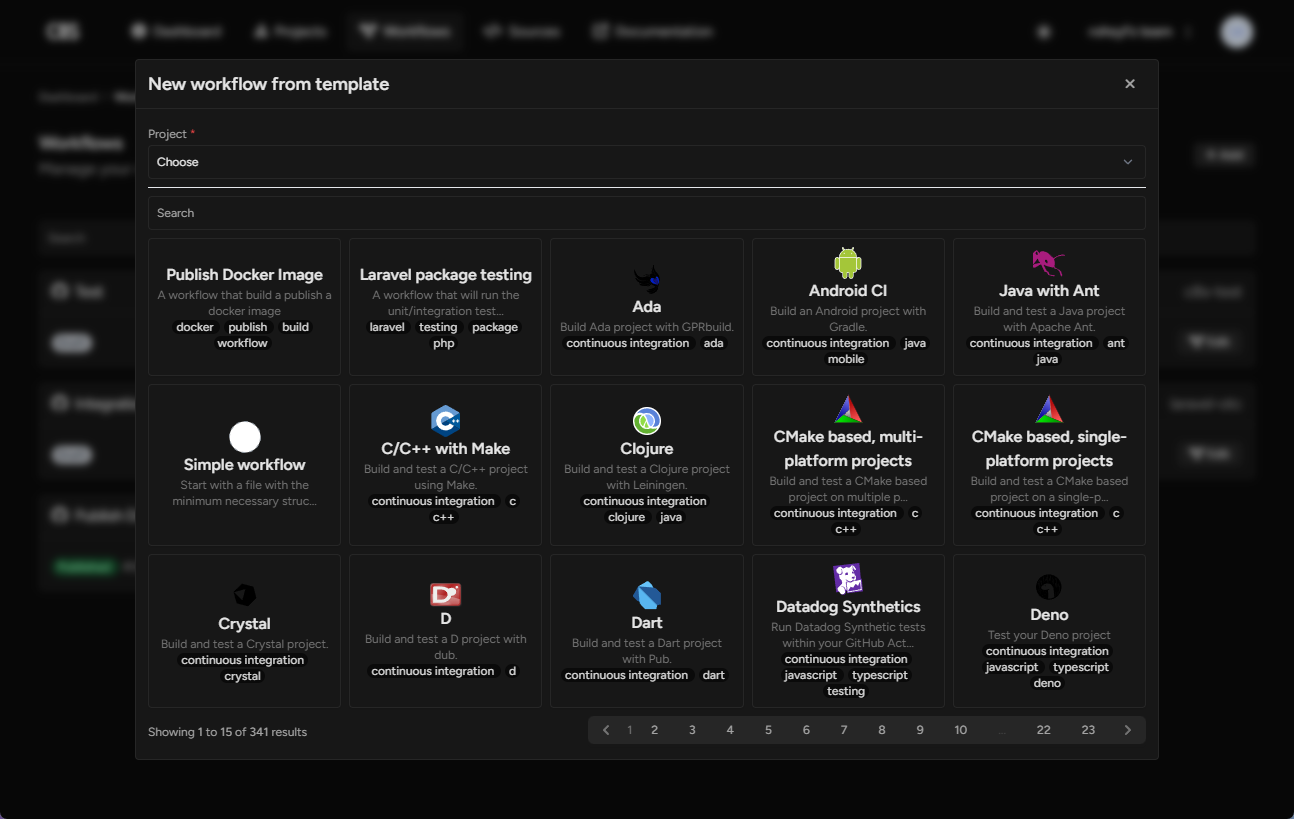This screenshot has height=819, width=1294.
Task: Click the Dart logo icon
Action: (647, 595)
